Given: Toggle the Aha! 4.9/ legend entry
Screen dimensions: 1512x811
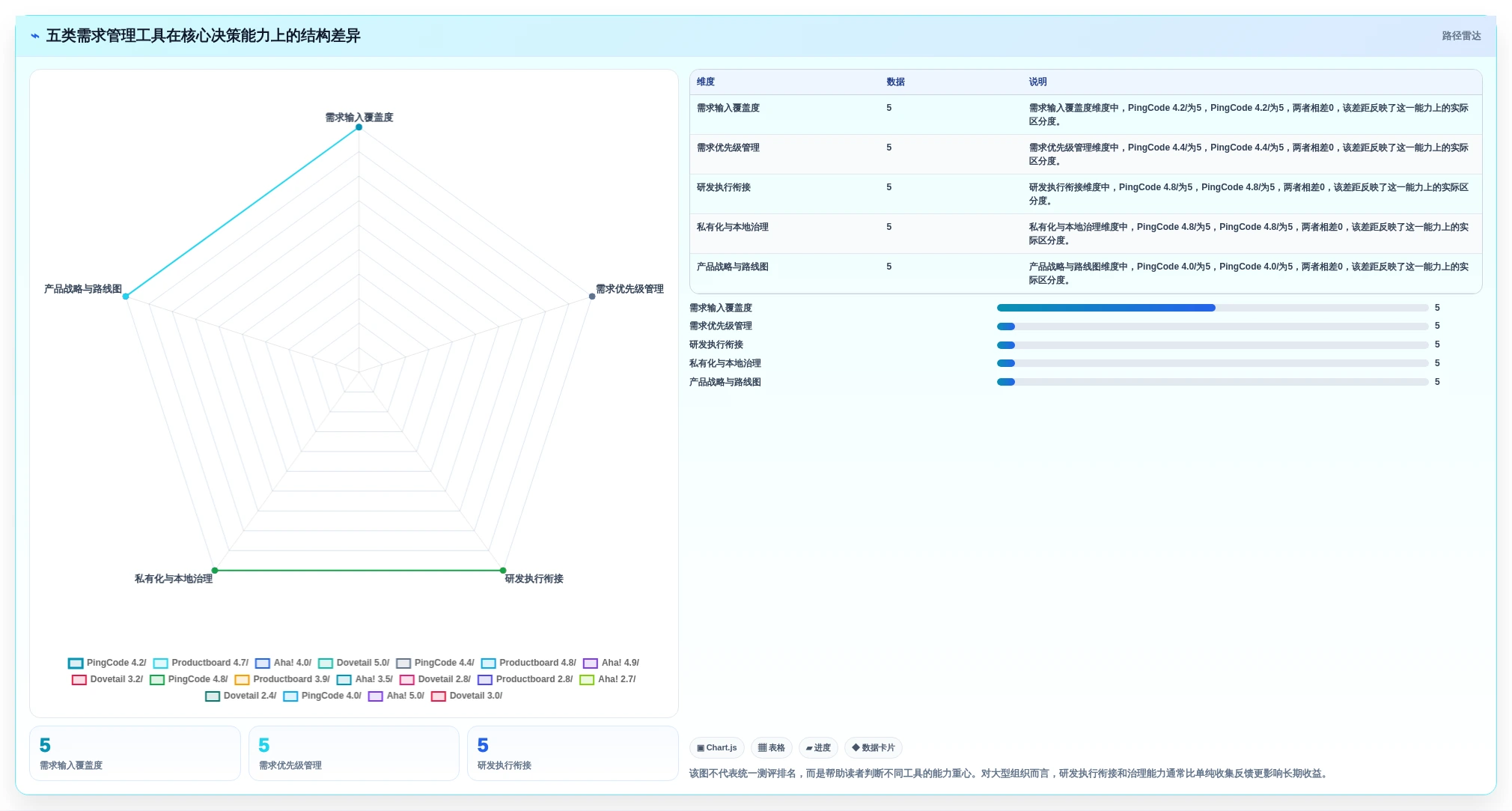Looking at the screenshot, I should 611,663.
